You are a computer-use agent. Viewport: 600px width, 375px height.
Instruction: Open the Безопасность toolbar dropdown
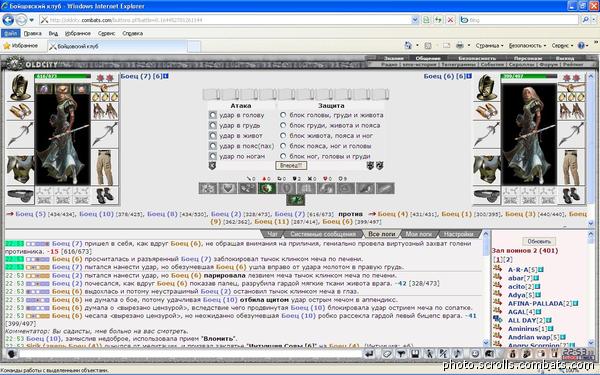pos(527,46)
